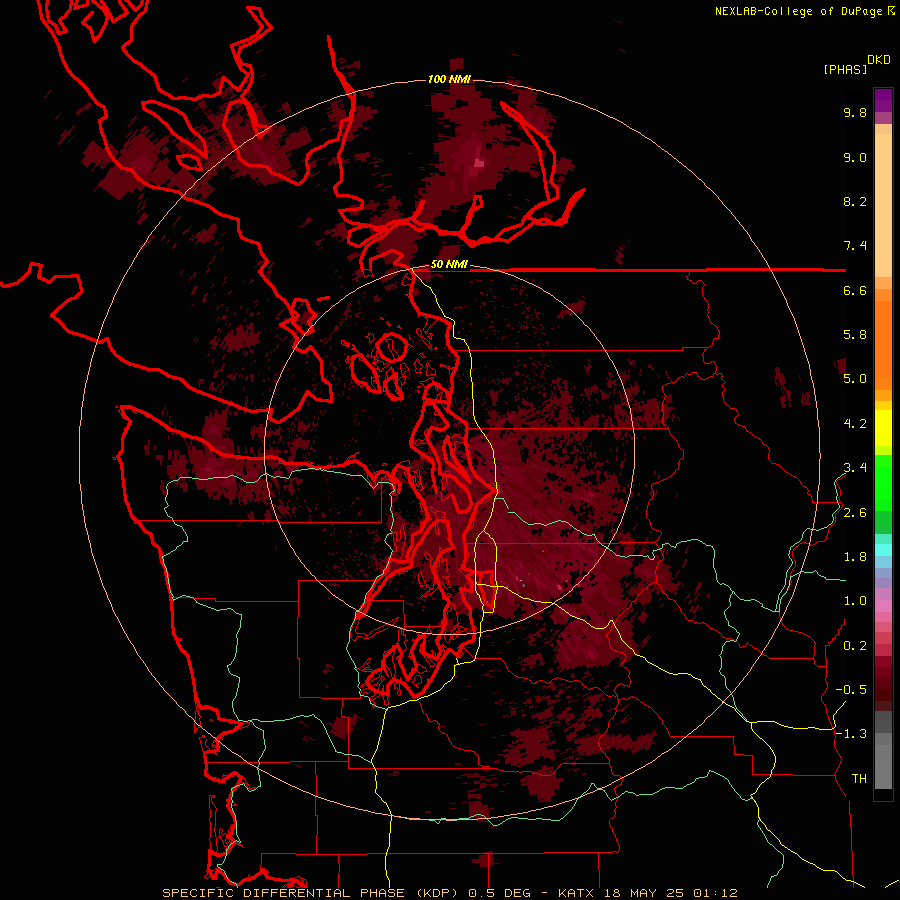This screenshot has height=900, width=900.
Task: Click the yellow segment of the color scale
Action: pos(883,428)
